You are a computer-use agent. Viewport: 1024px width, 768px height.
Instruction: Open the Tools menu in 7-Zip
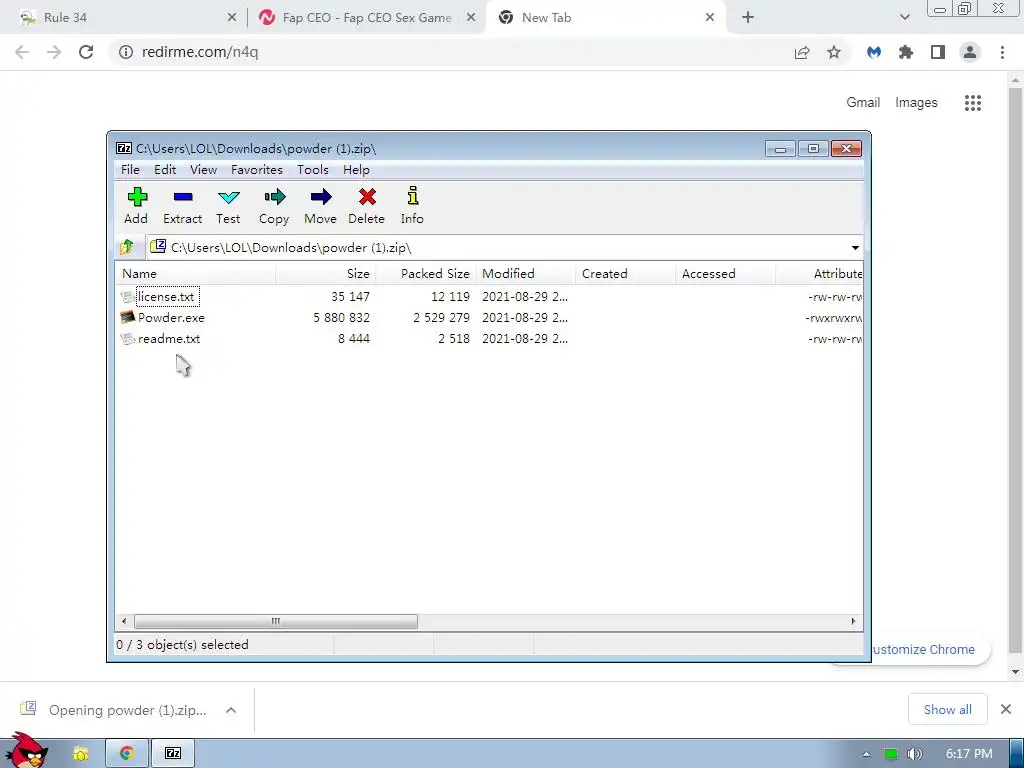313,170
